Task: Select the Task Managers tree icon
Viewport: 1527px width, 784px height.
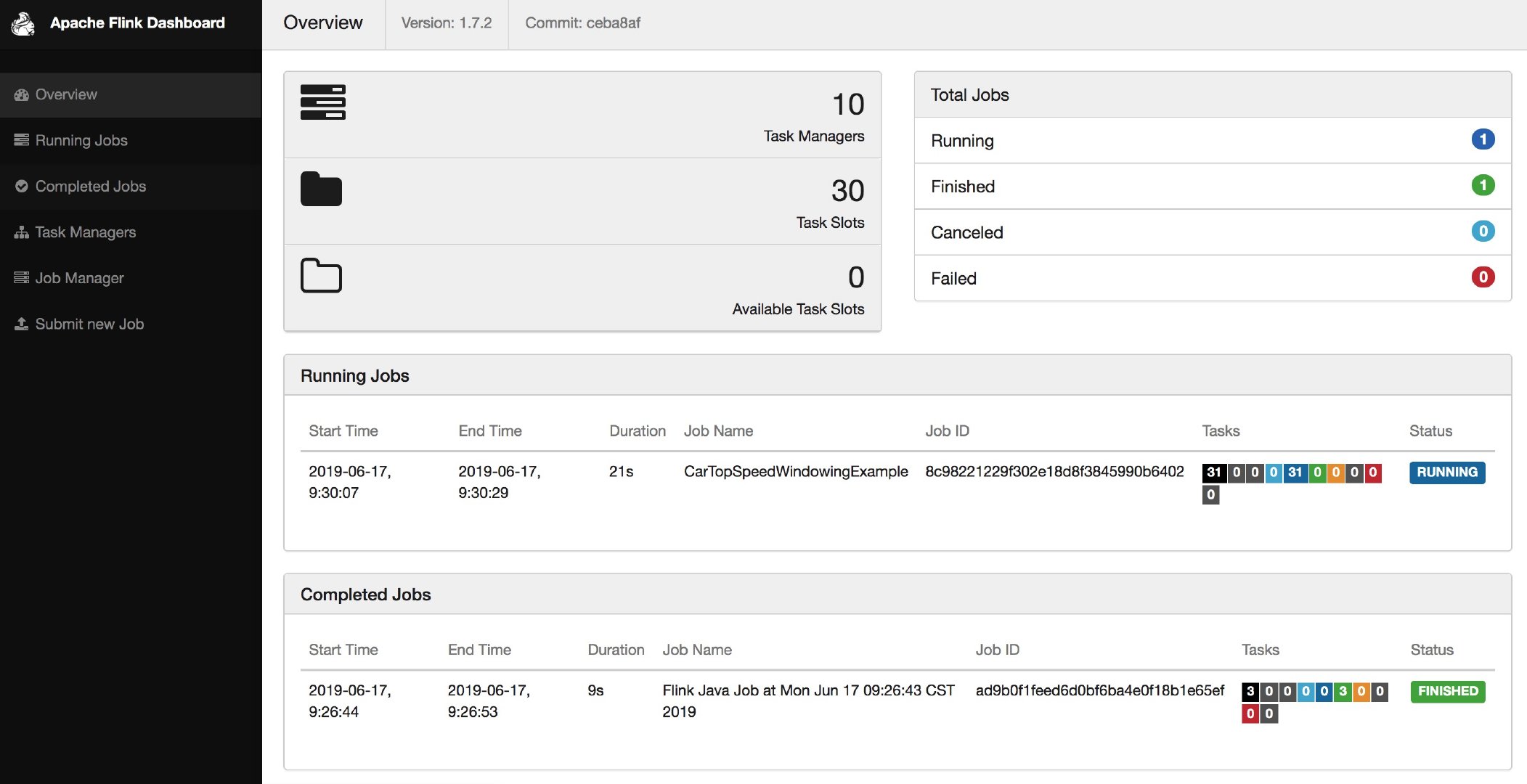Action: click(x=20, y=232)
